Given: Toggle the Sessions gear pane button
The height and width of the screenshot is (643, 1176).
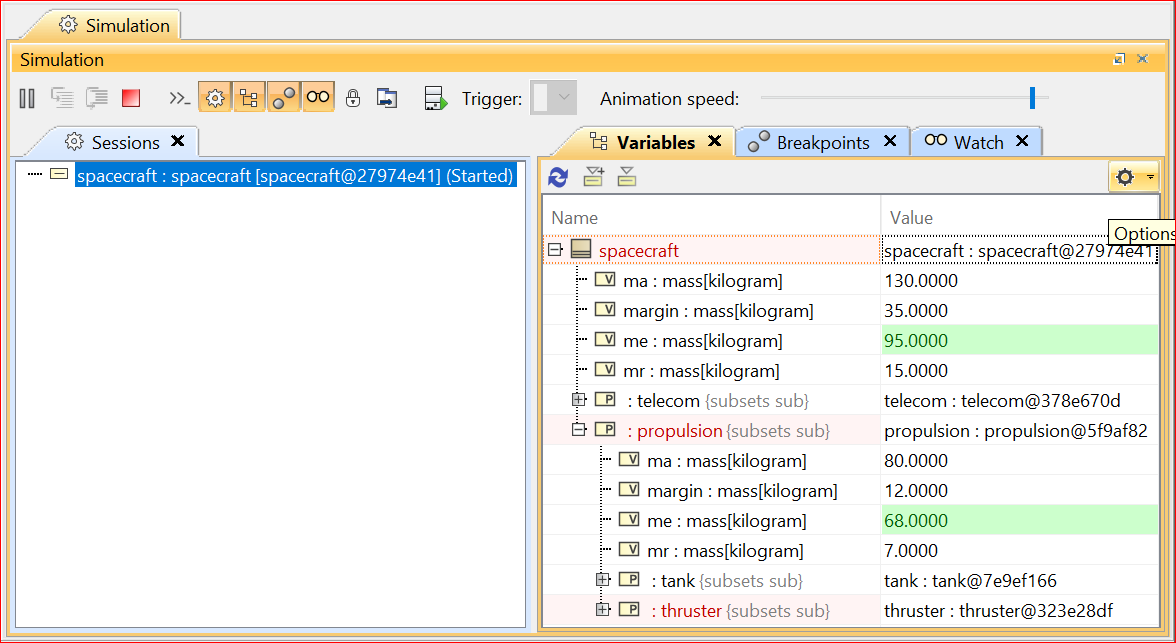Looking at the screenshot, I should [214, 98].
